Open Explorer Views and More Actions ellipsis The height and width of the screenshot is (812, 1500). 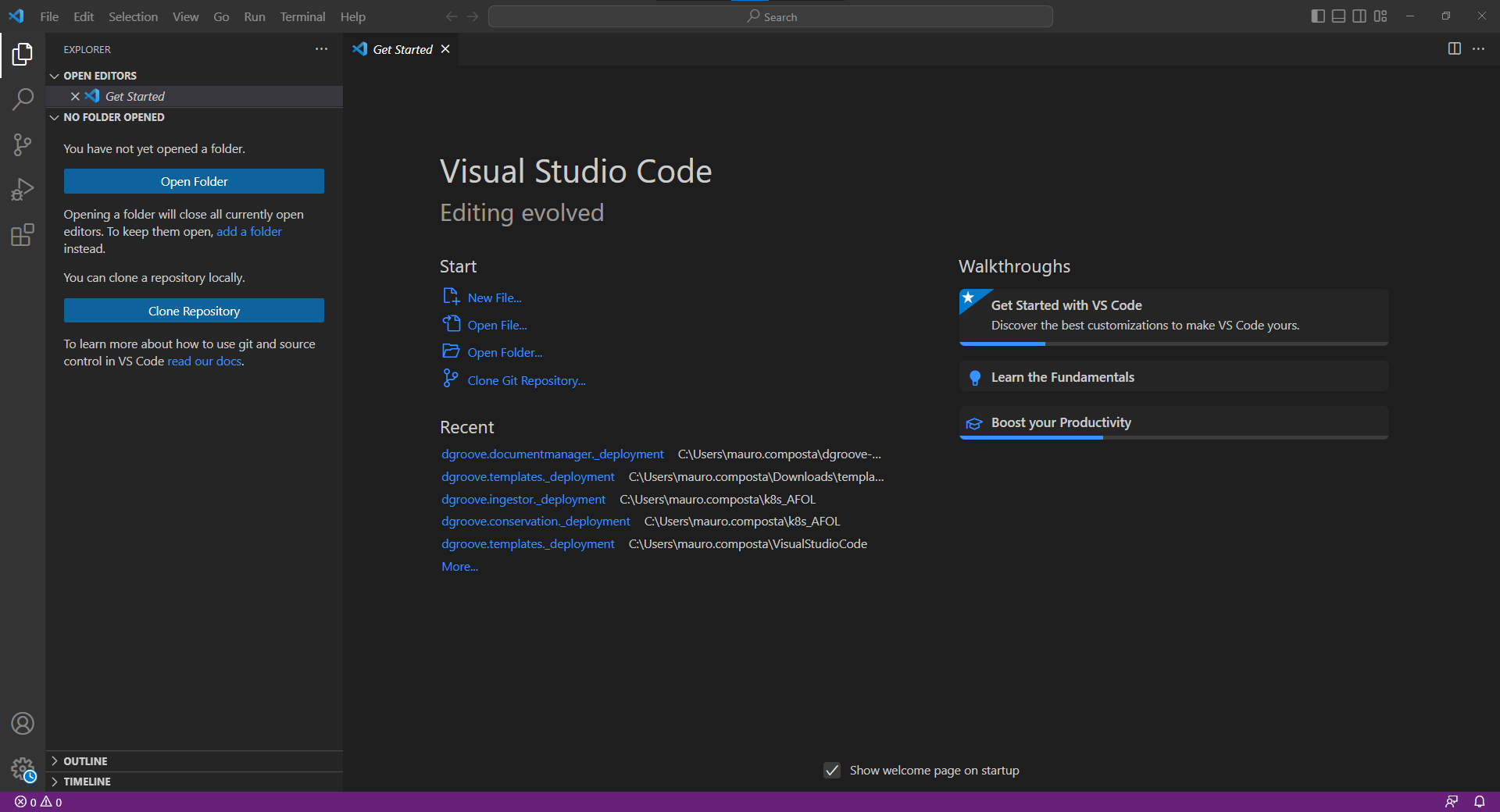321,48
